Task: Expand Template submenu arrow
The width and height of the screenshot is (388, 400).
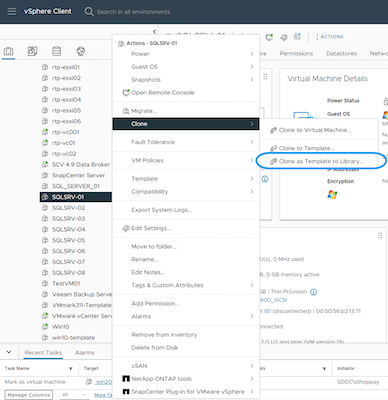Action: click(252, 179)
